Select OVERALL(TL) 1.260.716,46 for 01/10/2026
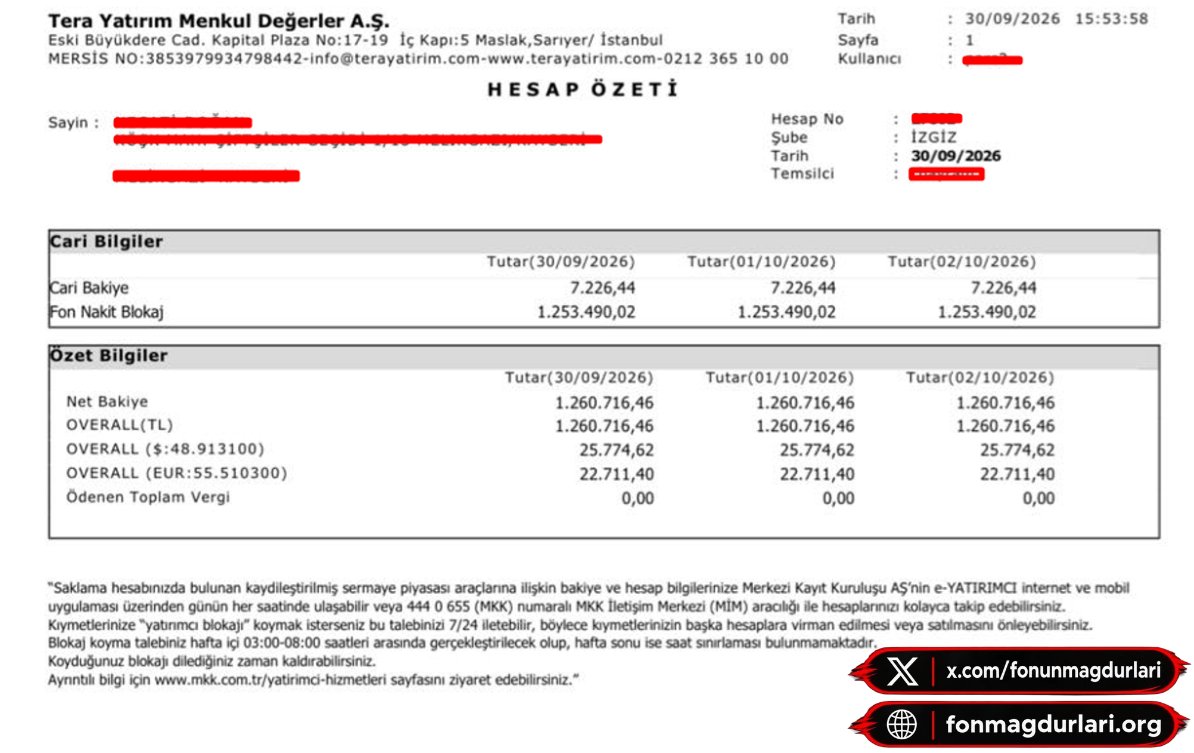 (x=805, y=426)
